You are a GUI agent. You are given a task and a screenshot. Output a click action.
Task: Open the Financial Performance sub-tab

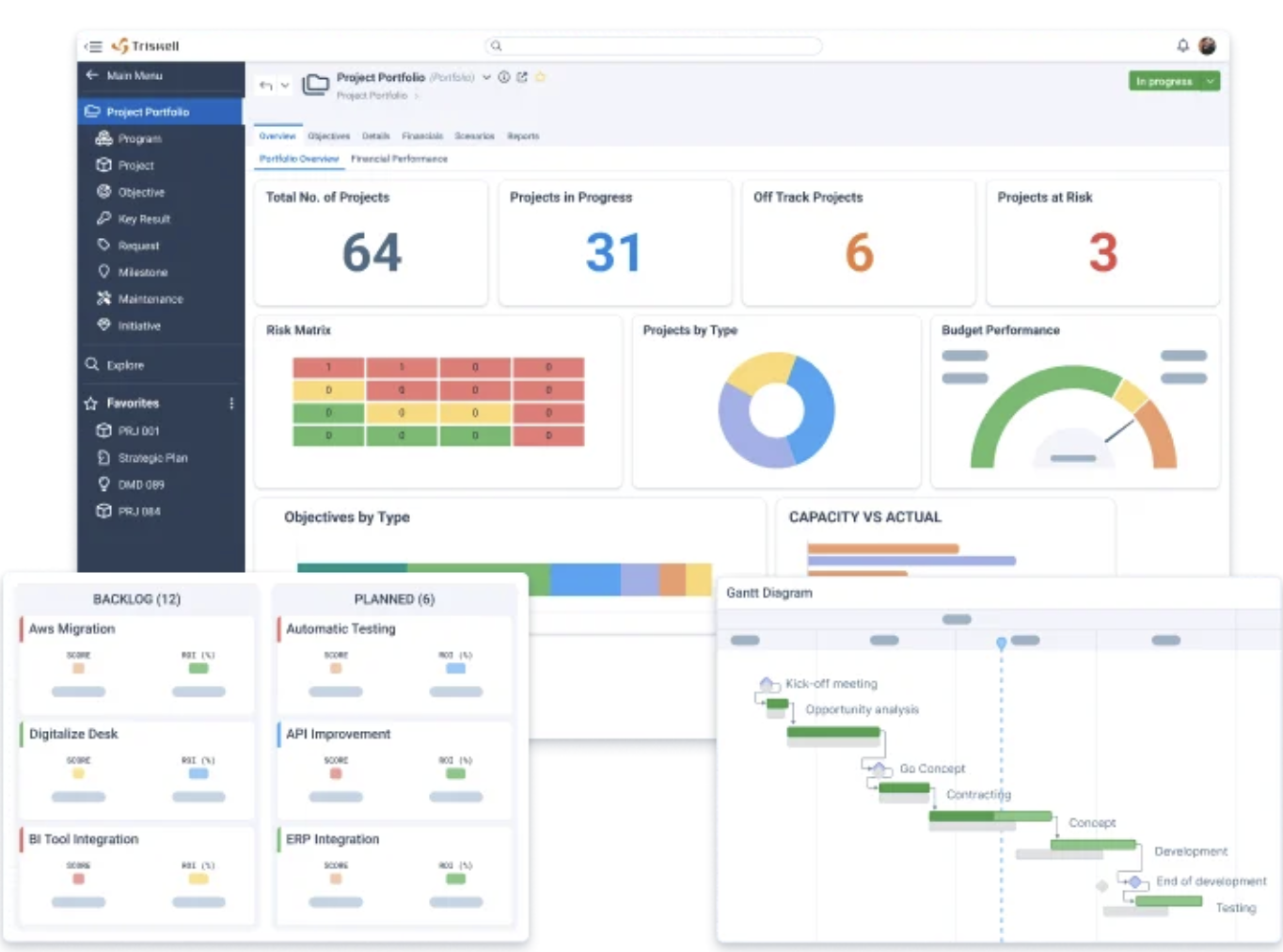point(399,159)
